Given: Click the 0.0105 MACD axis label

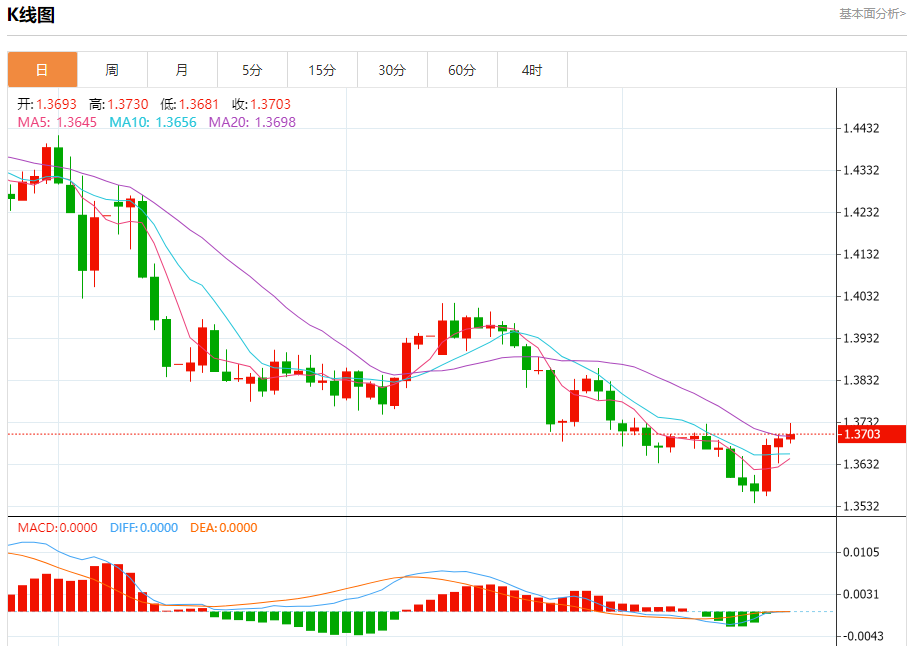Looking at the screenshot, I should (x=861, y=552).
